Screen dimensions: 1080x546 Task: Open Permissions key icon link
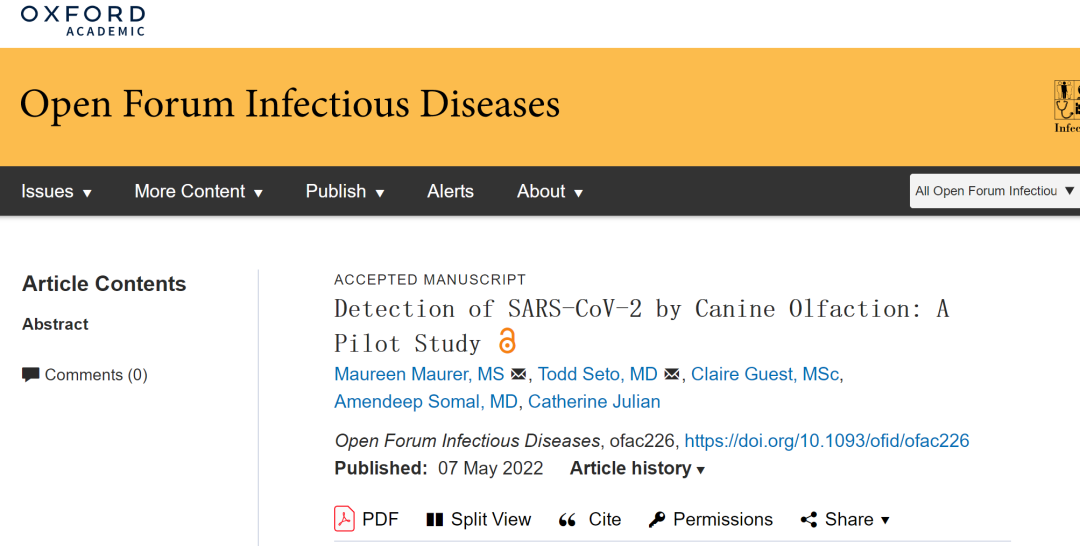pyautogui.click(x=657, y=520)
